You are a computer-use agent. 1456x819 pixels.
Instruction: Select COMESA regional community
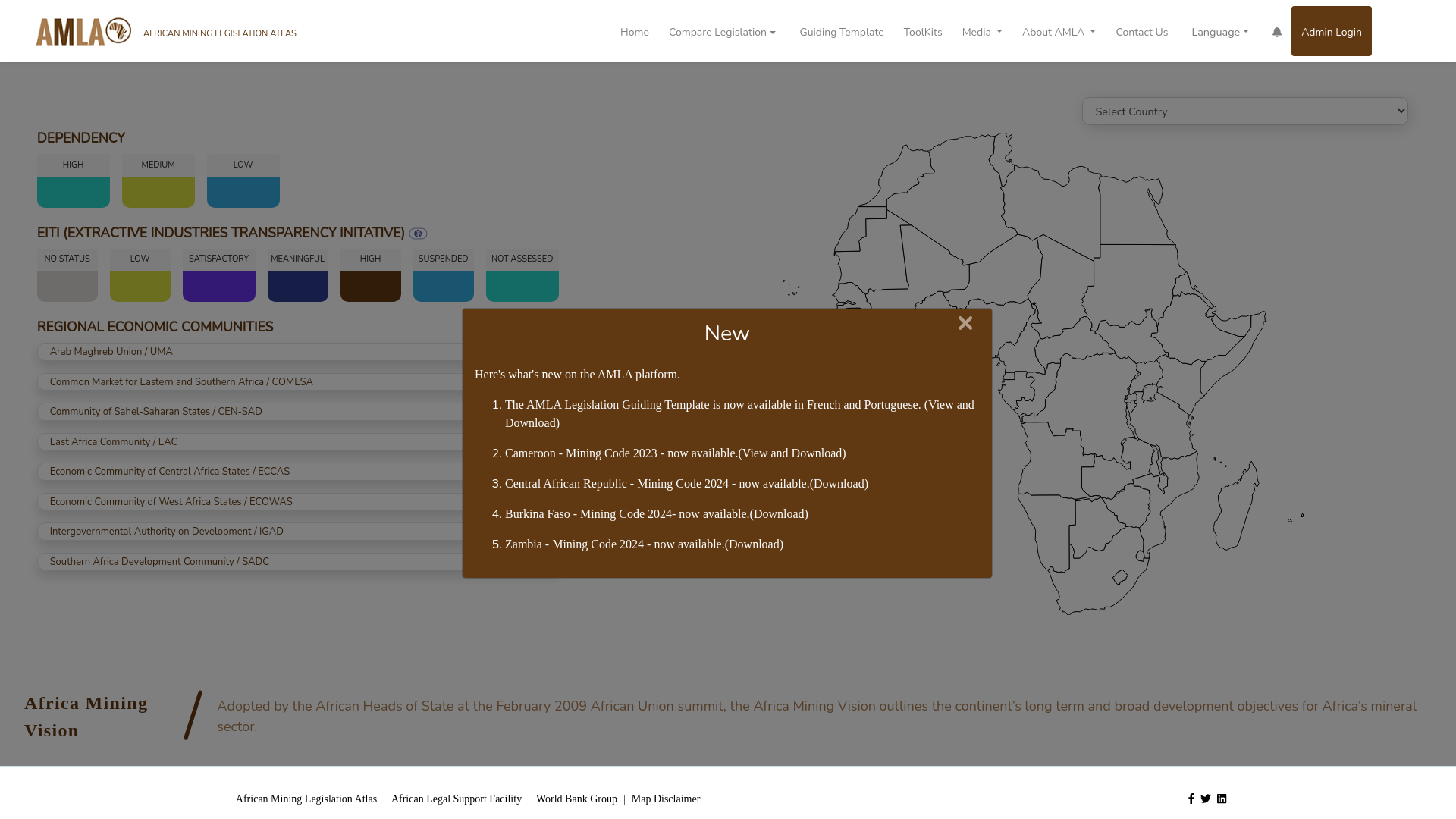tap(250, 382)
